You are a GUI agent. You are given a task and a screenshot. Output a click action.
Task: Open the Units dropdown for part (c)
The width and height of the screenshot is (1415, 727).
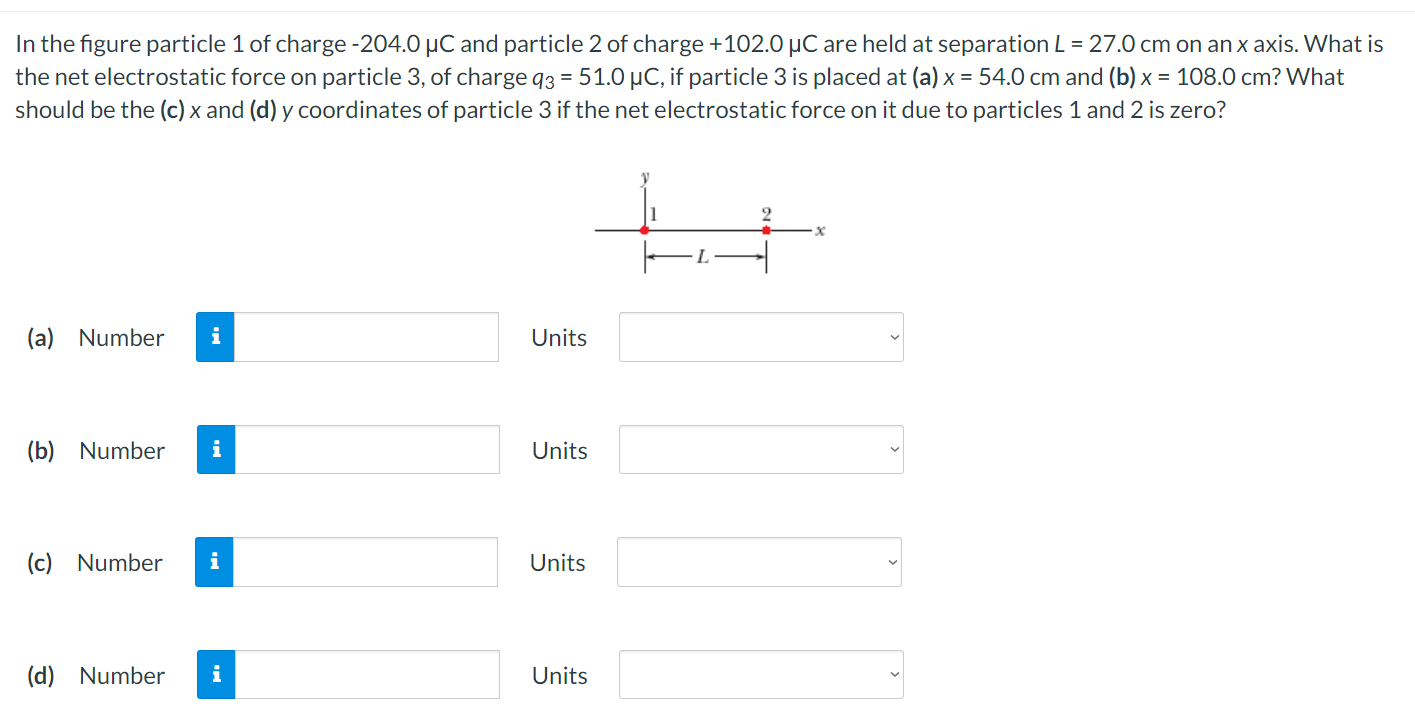tap(759, 562)
